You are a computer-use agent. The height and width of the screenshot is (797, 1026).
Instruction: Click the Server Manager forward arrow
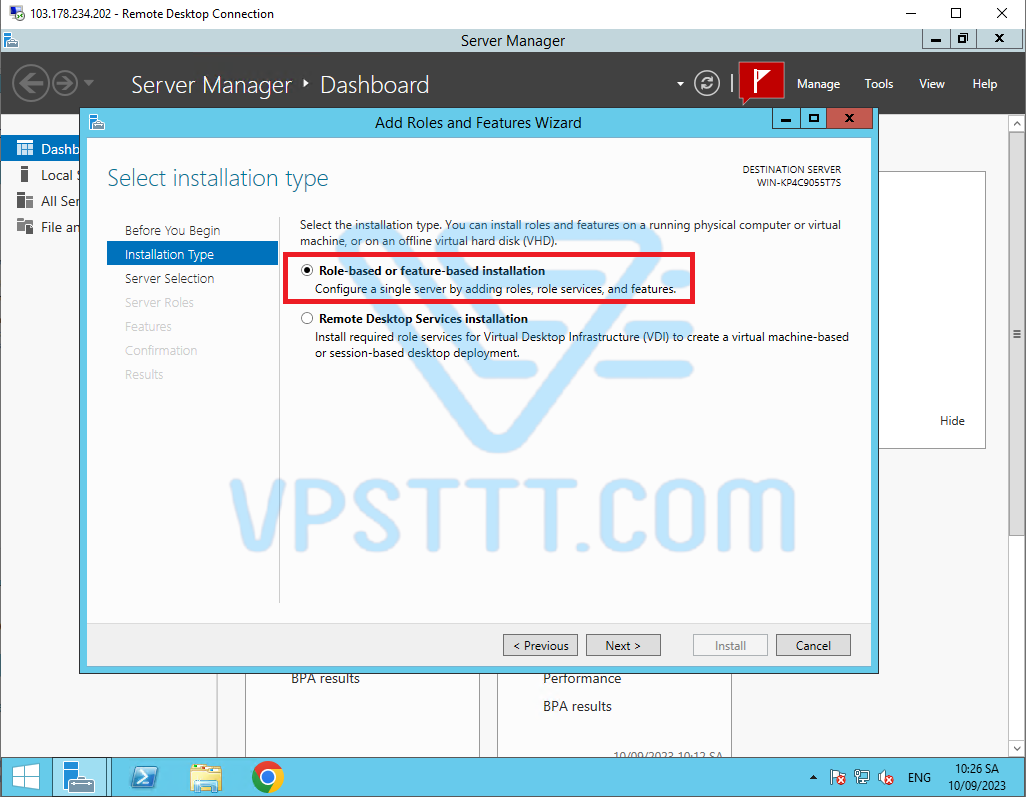coord(65,84)
